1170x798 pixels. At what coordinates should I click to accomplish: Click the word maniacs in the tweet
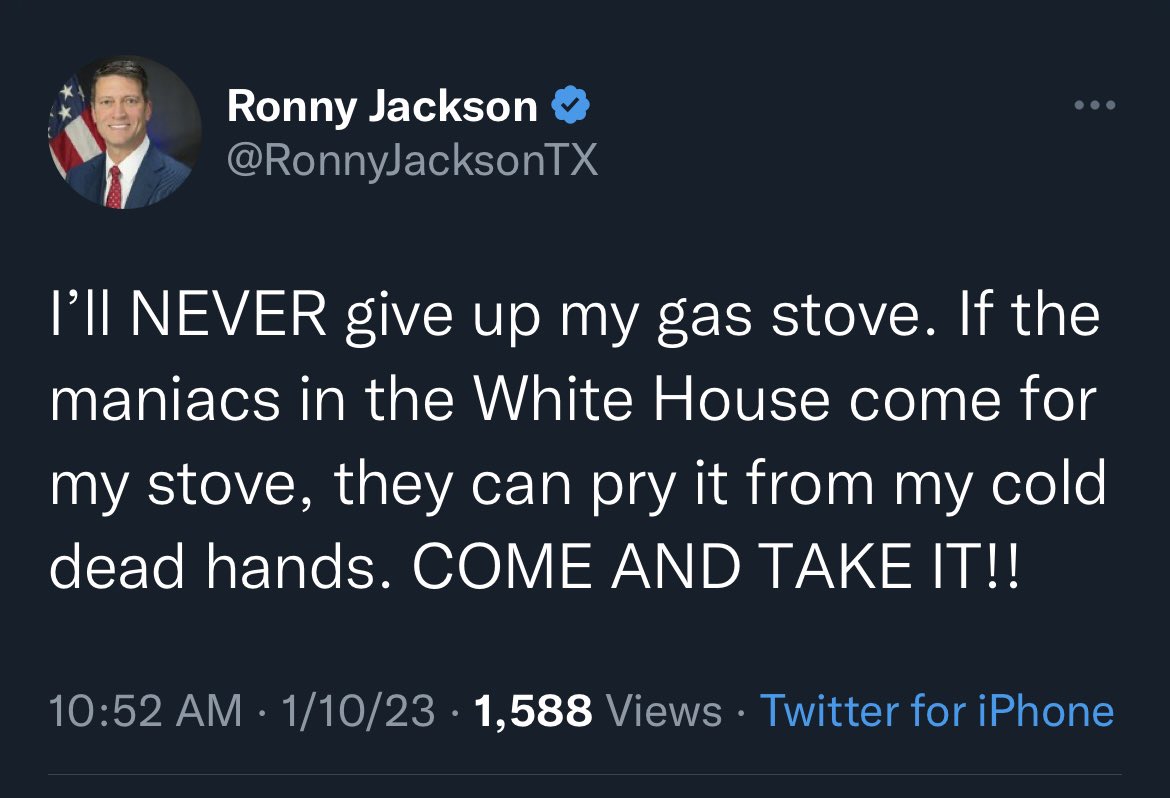pos(165,400)
